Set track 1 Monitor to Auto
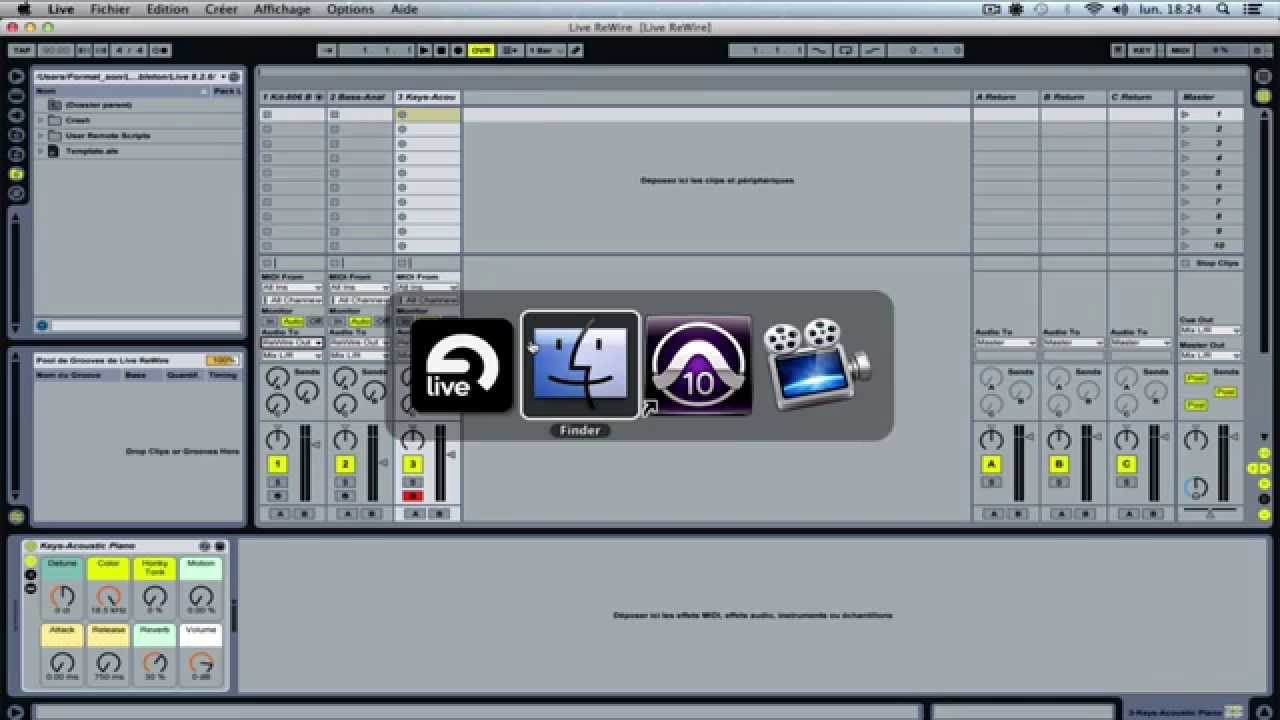The width and height of the screenshot is (1280, 720). (293, 321)
